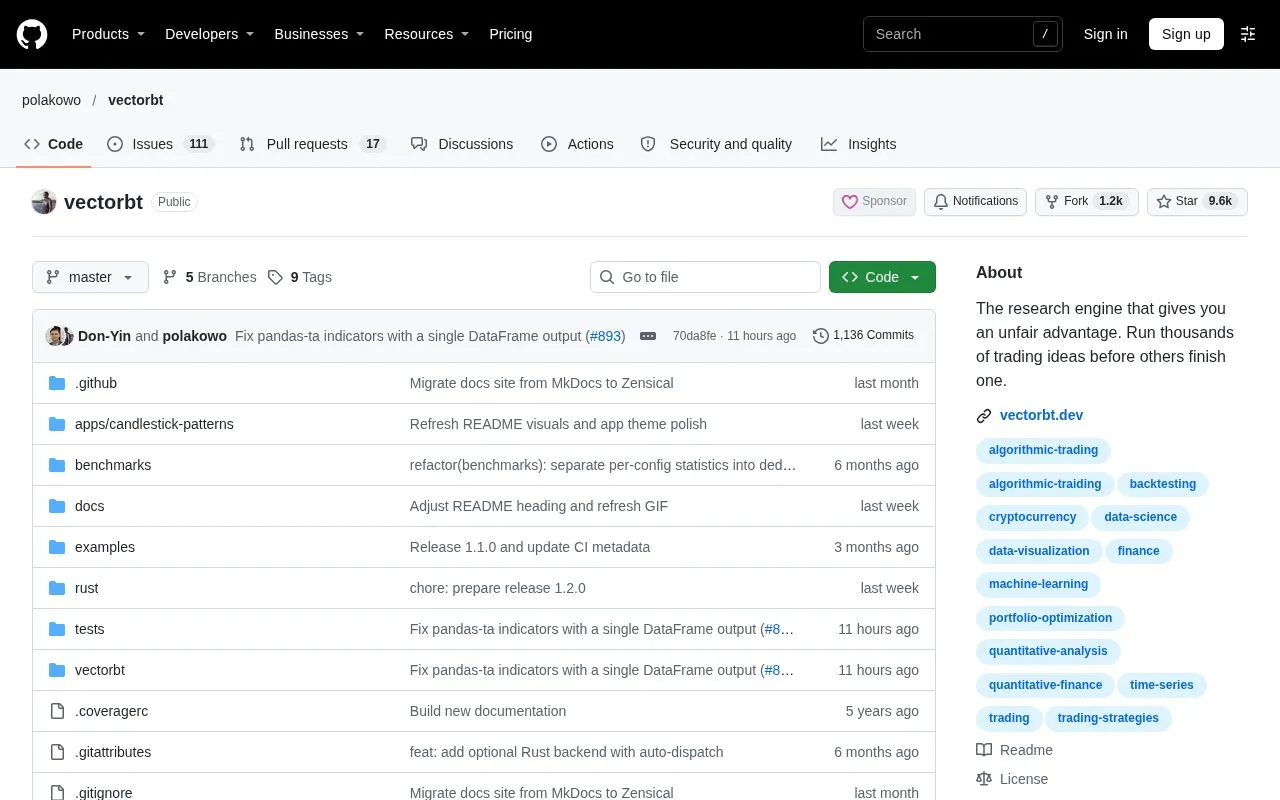Open commit hash 70da8fe
Screen dimensions: 1280x800
pos(695,336)
